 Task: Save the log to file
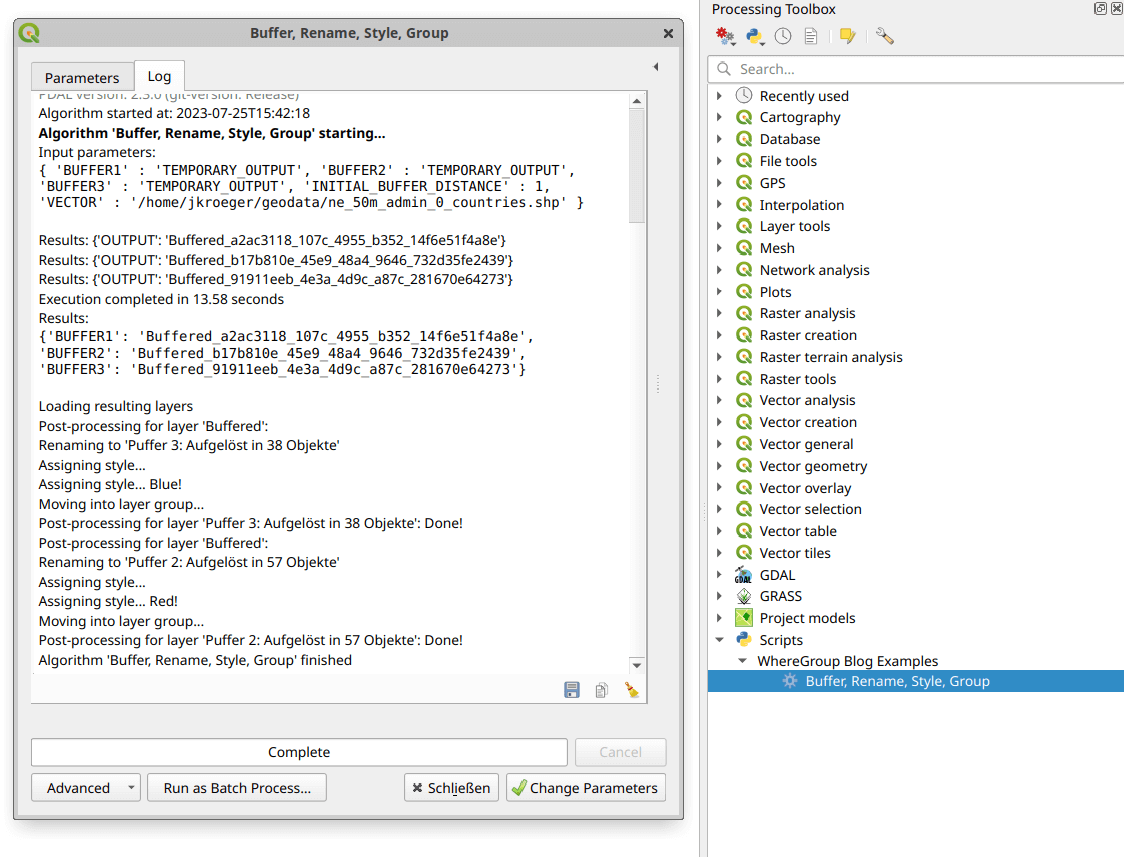tap(572, 690)
